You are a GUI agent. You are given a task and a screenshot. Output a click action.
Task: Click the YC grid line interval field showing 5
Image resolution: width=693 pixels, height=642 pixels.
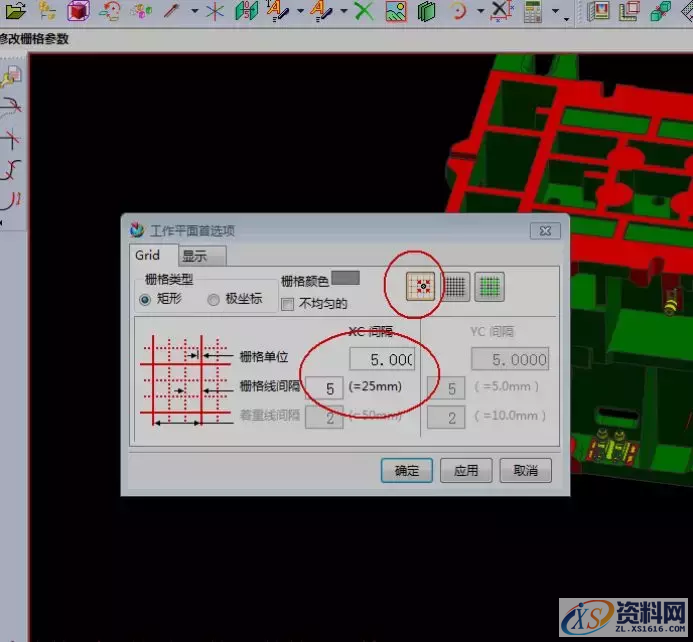446,388
